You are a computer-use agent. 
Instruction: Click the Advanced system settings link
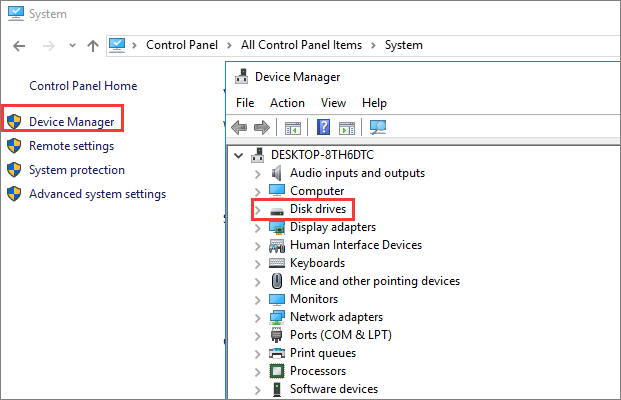[x=97, y=194]
